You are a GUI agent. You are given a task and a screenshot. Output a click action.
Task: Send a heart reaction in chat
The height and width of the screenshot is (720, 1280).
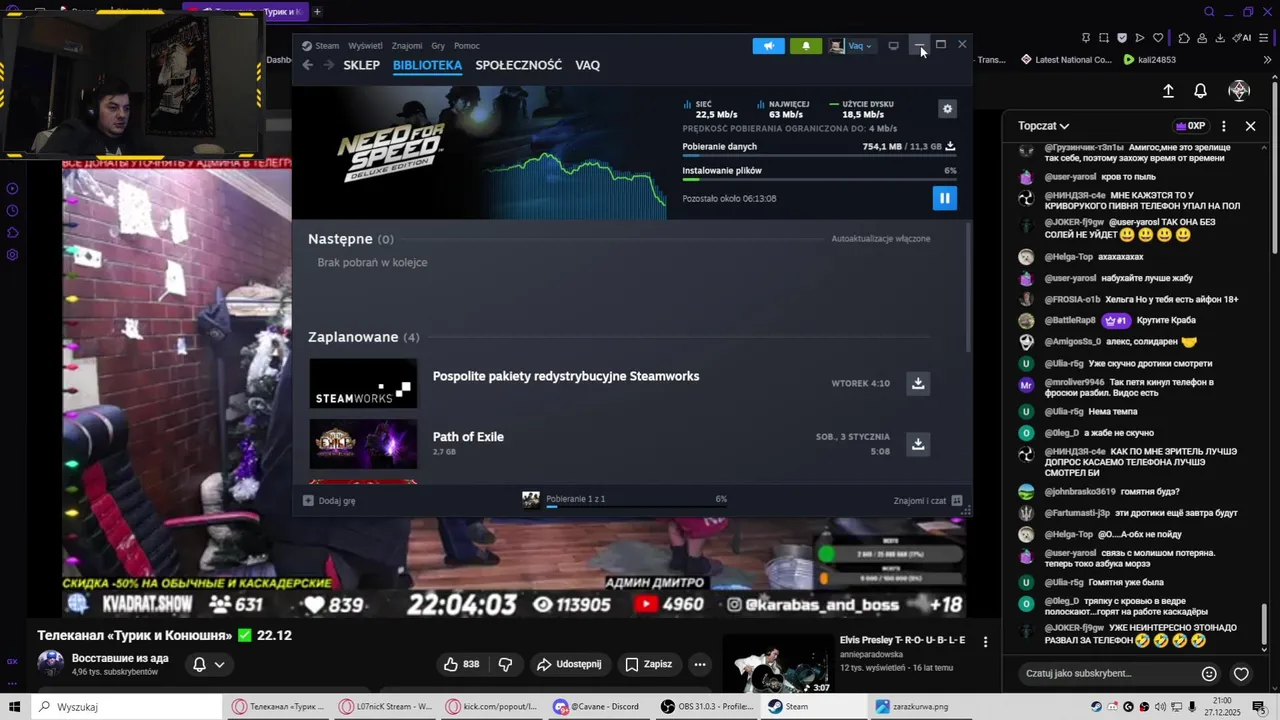(1241, 674)
